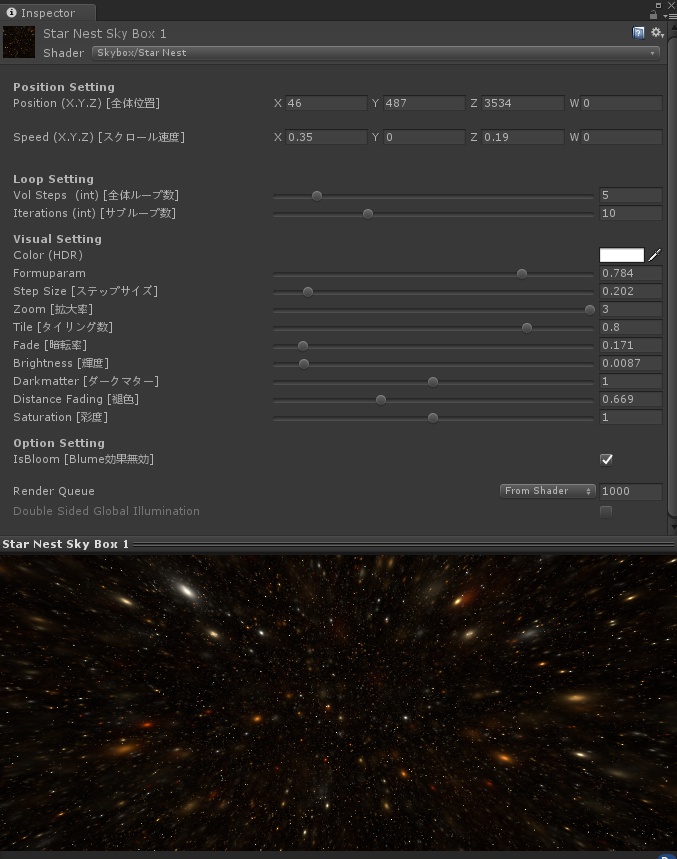Click the Iterations slider handle
677x859 pixels.
[368, 214]
